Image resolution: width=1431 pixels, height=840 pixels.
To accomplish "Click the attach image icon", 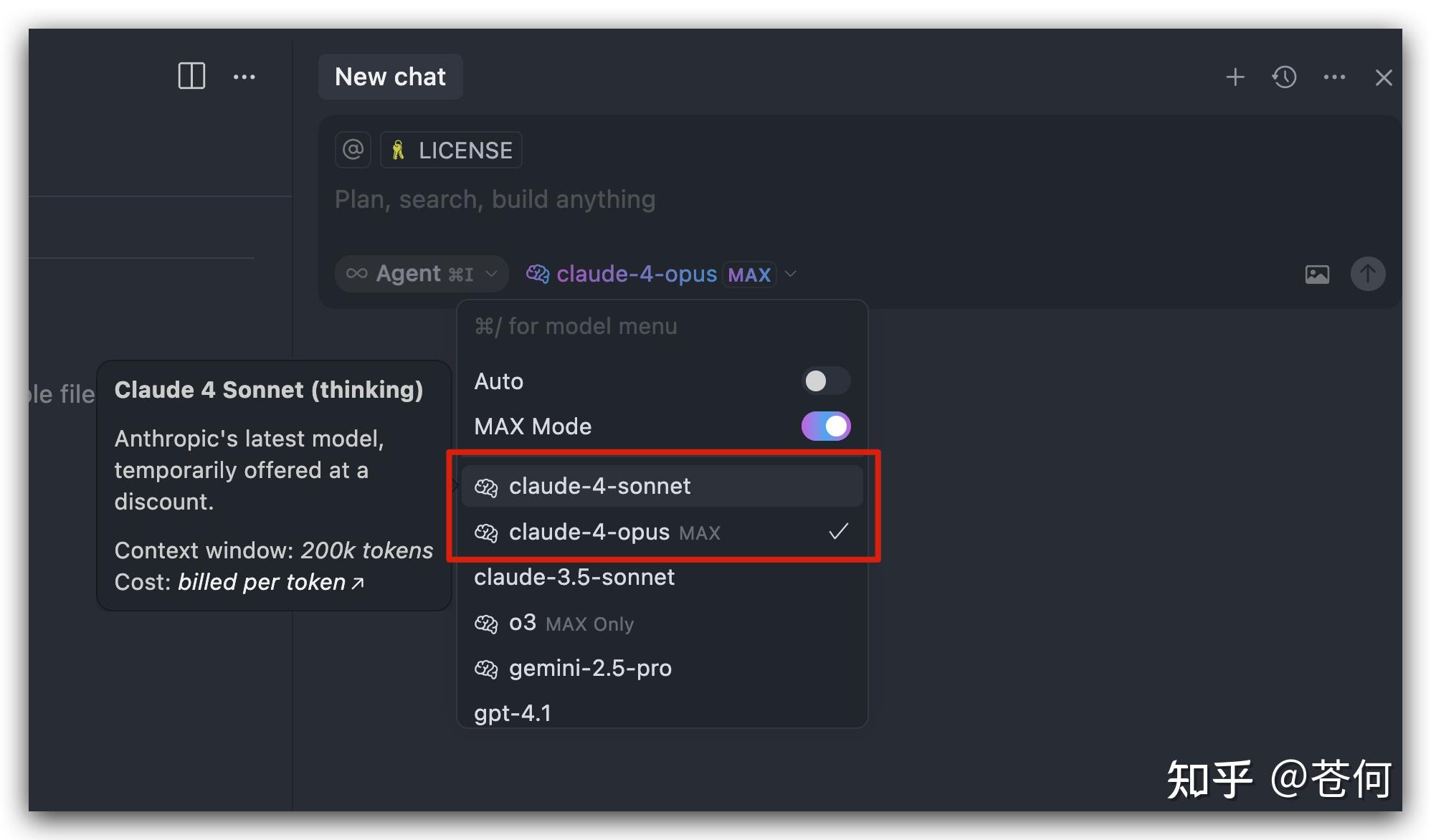I will [1316, 274].
